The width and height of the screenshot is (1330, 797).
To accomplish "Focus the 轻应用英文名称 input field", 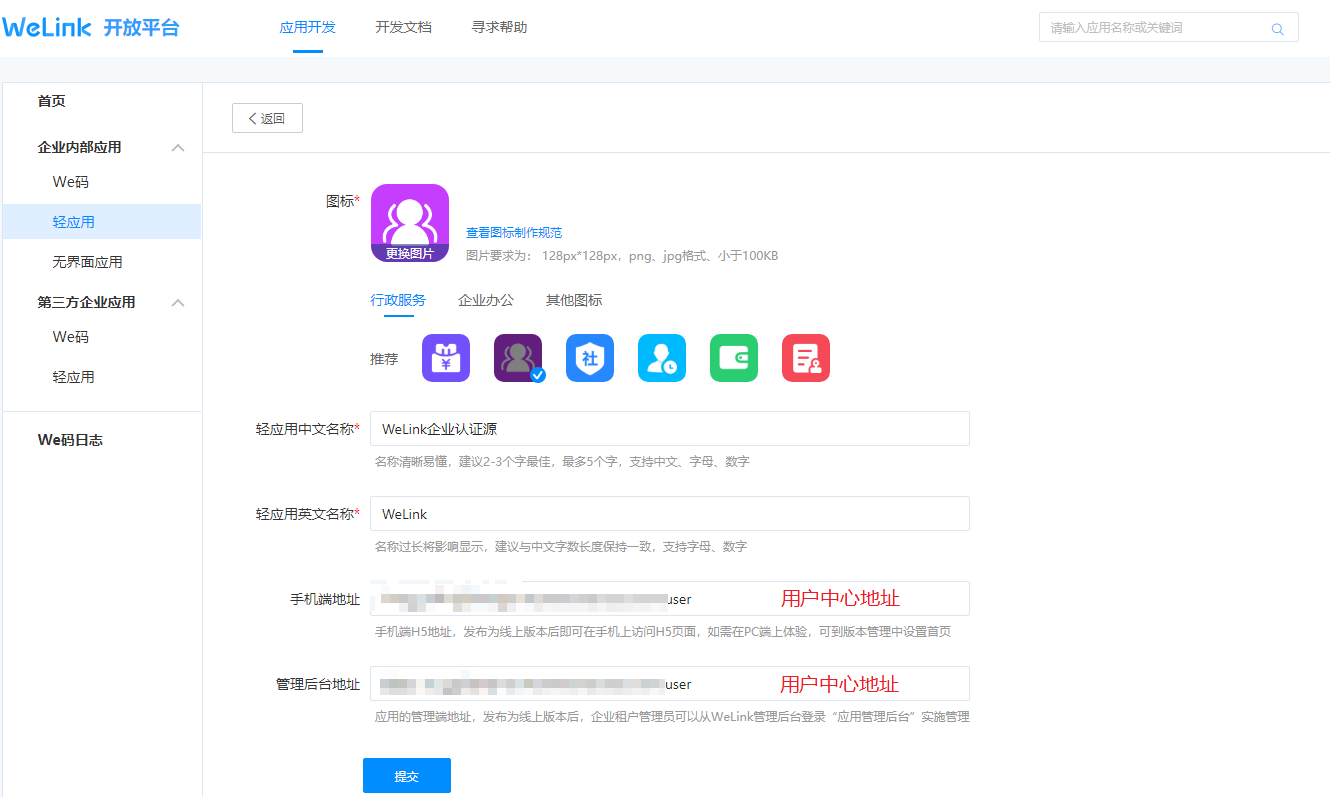I will coord(670,514).
